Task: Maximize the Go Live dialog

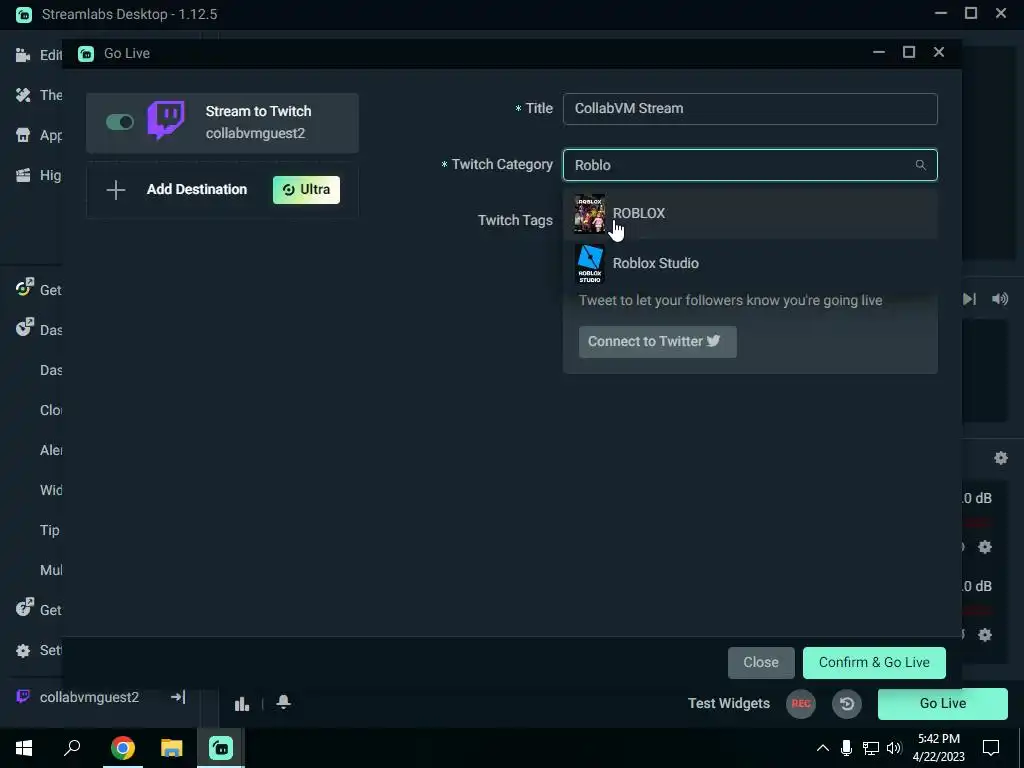Action: coord(908,52)
